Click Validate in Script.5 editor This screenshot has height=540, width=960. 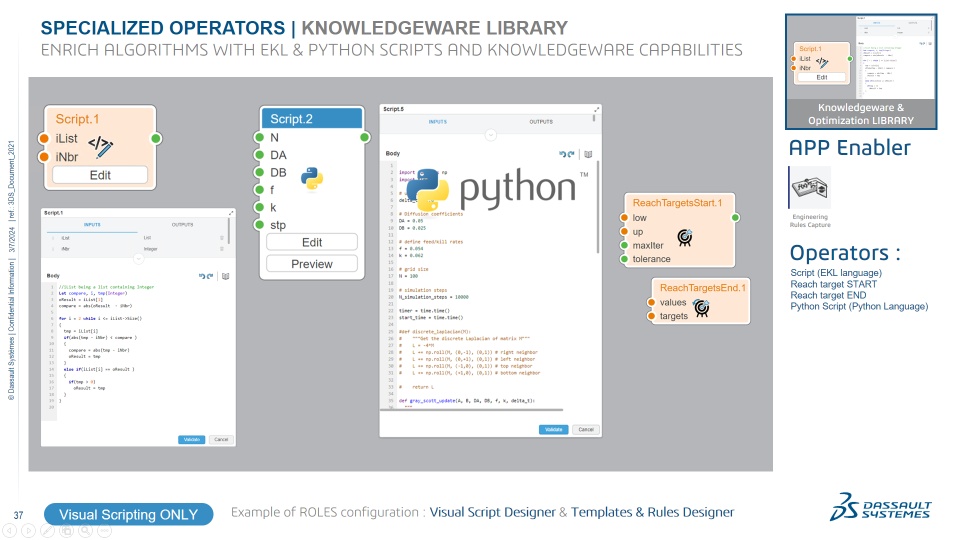(x=553, y=429)
